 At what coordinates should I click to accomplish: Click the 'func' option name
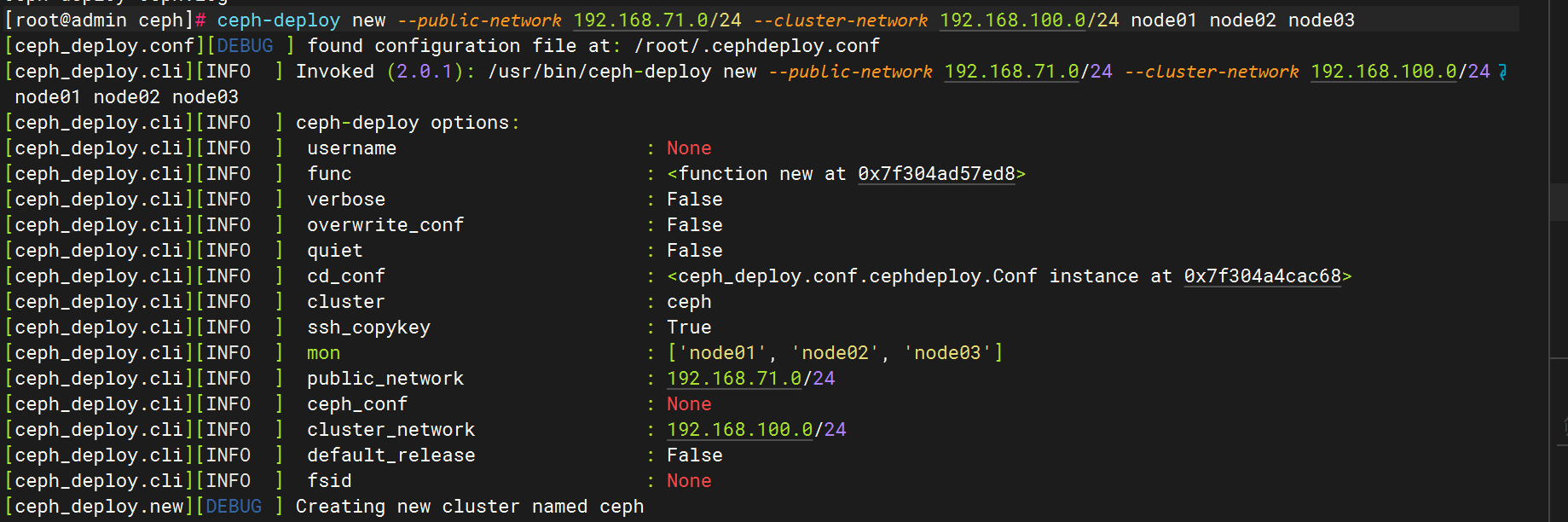(x=329, y=174)
